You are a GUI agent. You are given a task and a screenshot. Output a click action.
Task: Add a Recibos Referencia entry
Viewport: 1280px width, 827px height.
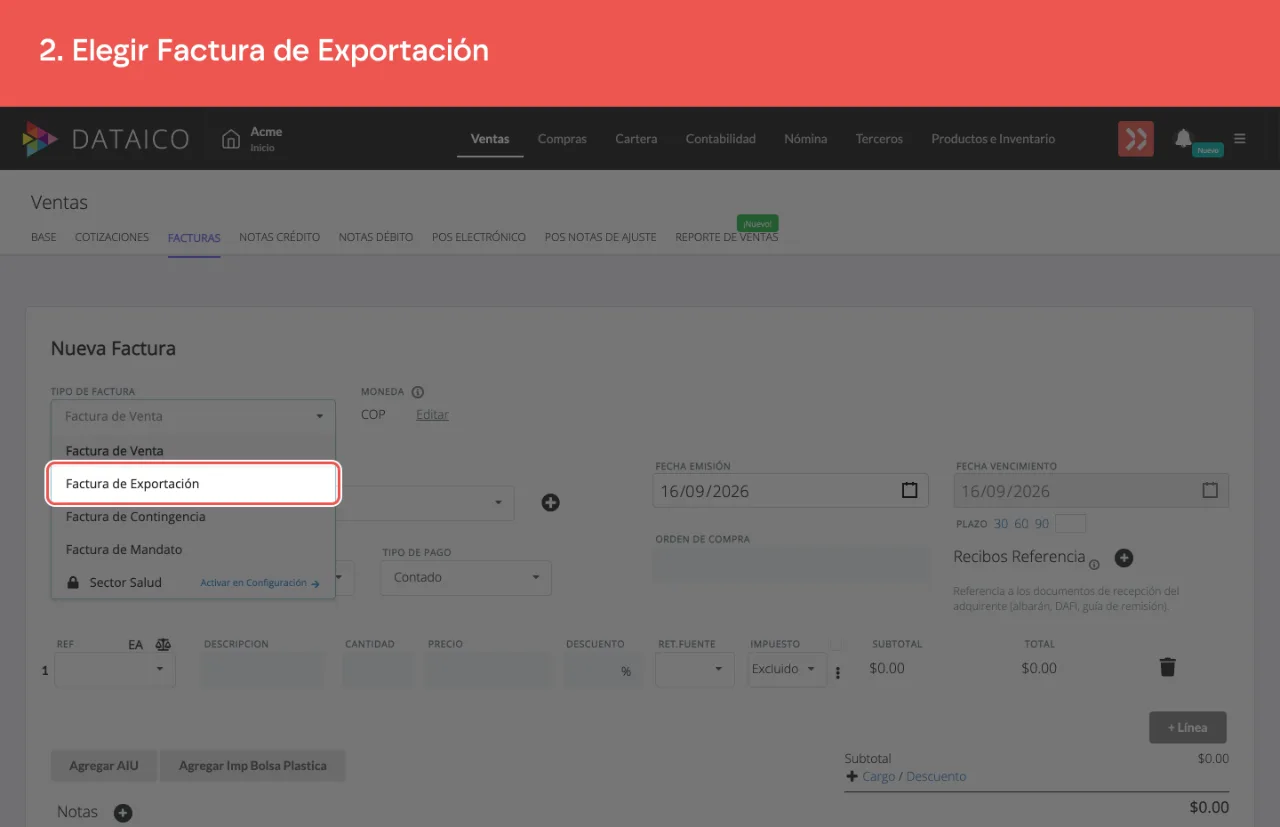(x=1123, y=558)
